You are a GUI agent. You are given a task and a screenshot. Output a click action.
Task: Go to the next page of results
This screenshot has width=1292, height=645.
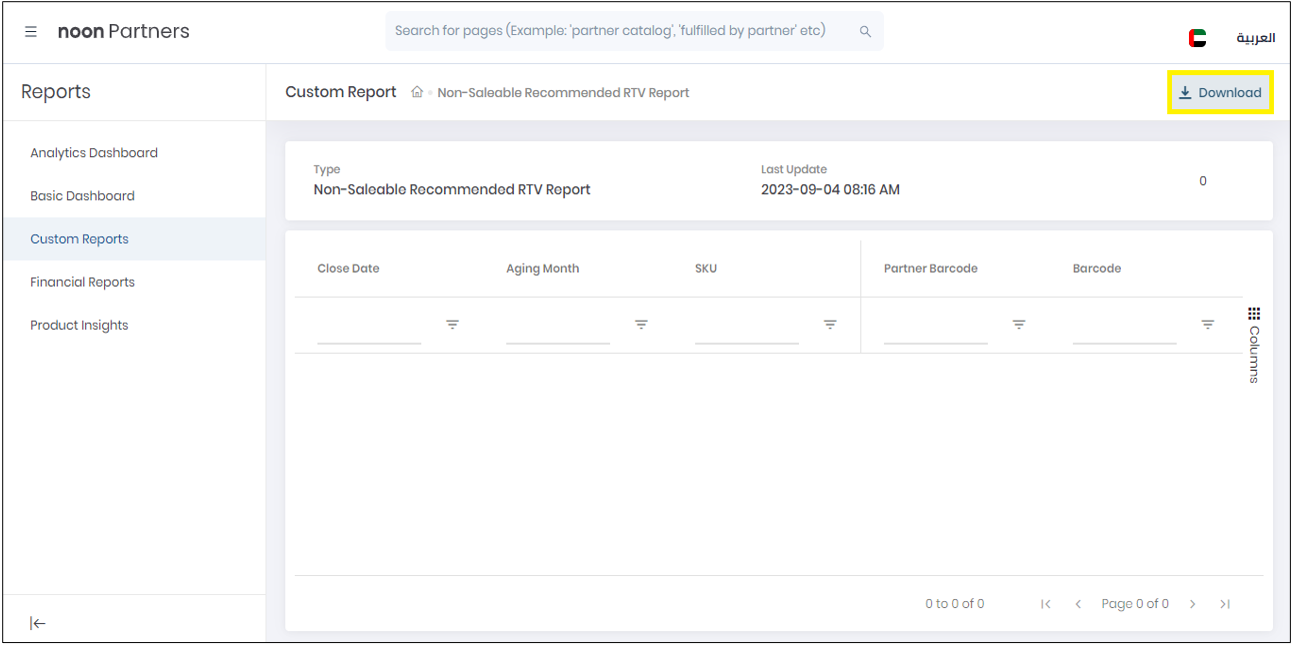[x=1193, y=604]
